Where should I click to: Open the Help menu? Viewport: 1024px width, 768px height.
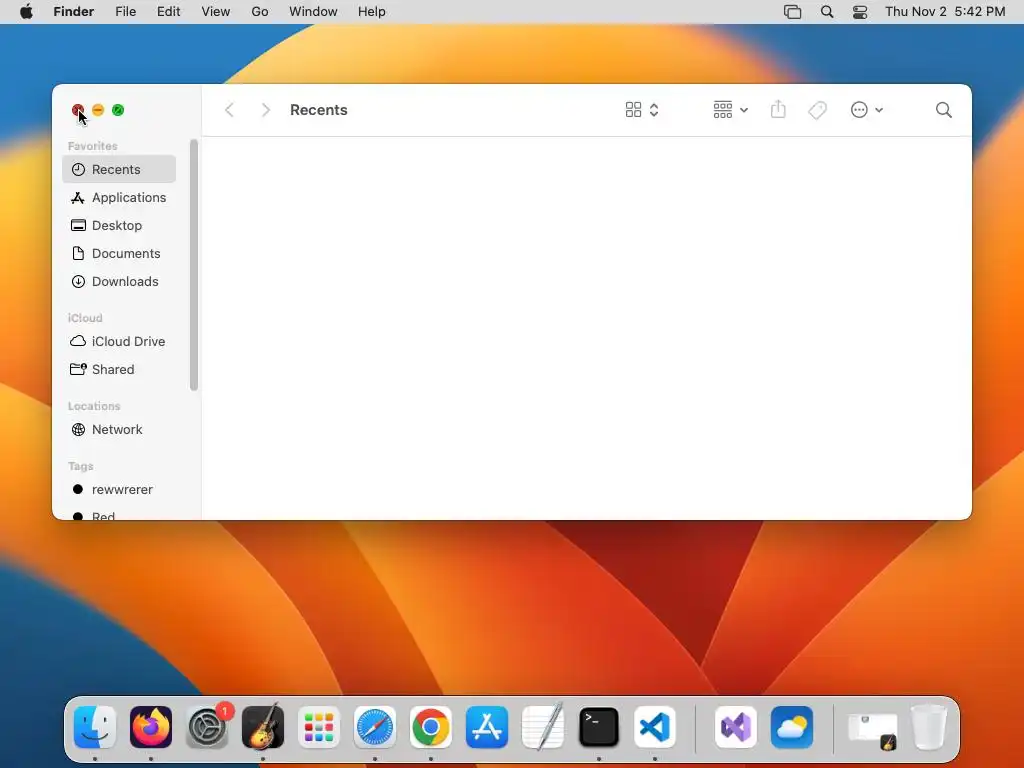tap(372, 12)
